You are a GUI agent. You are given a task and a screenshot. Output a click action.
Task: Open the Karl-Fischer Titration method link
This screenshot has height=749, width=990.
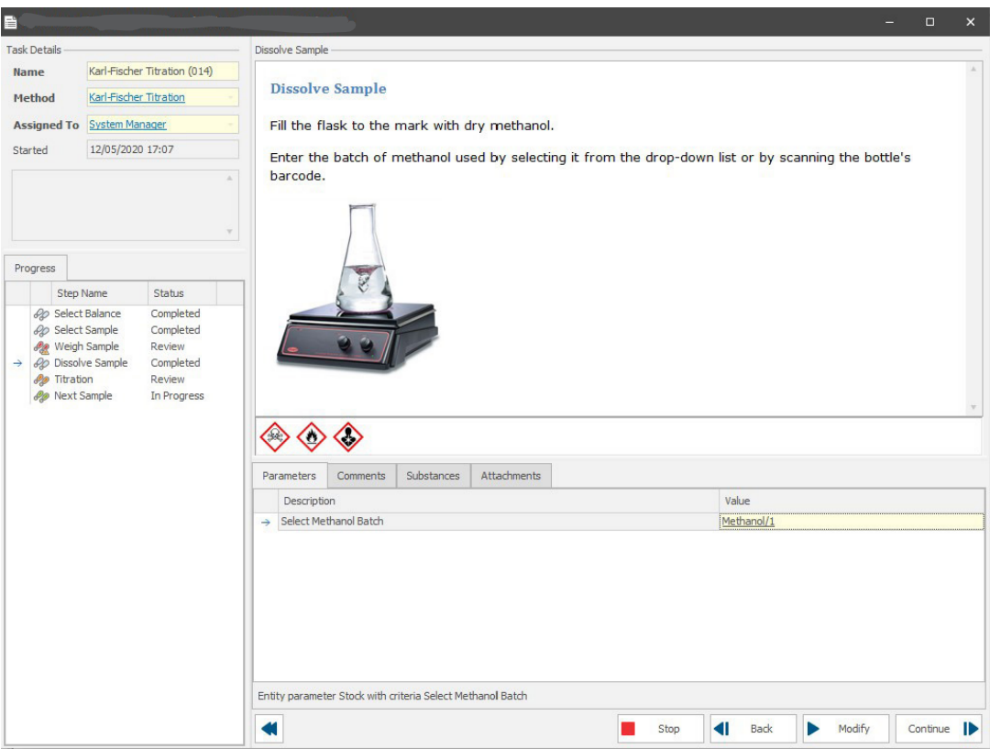[x=137, y=98]
